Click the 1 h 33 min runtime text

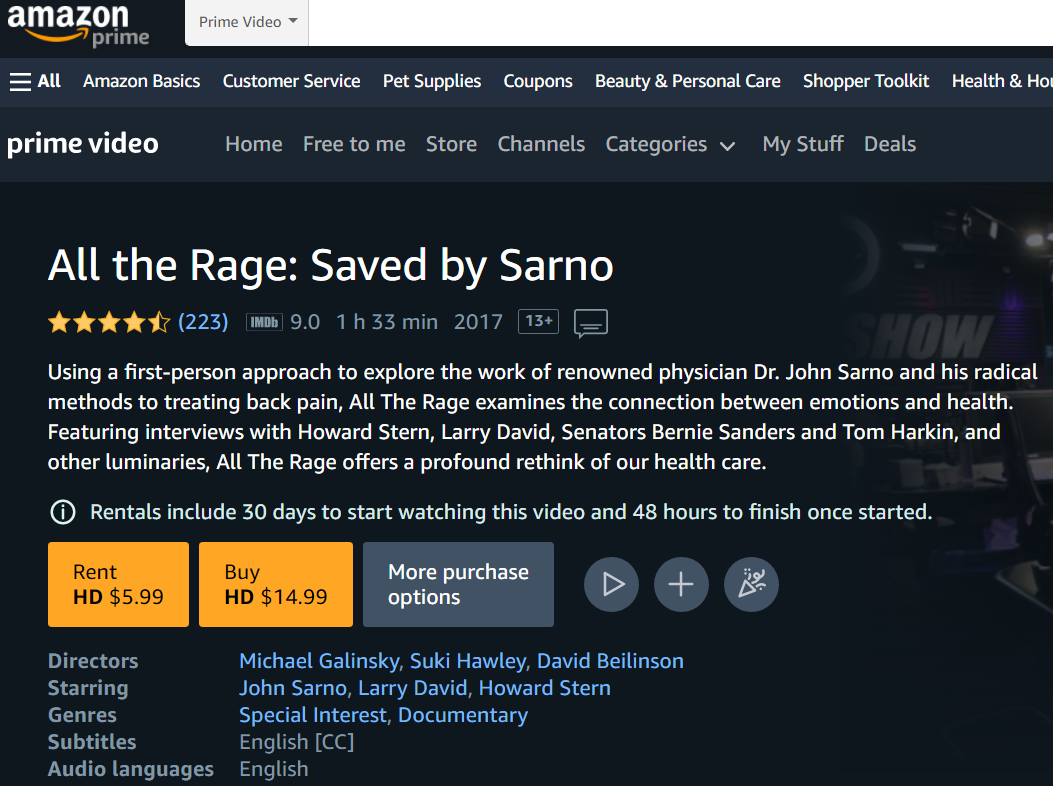tap(387, 322)
